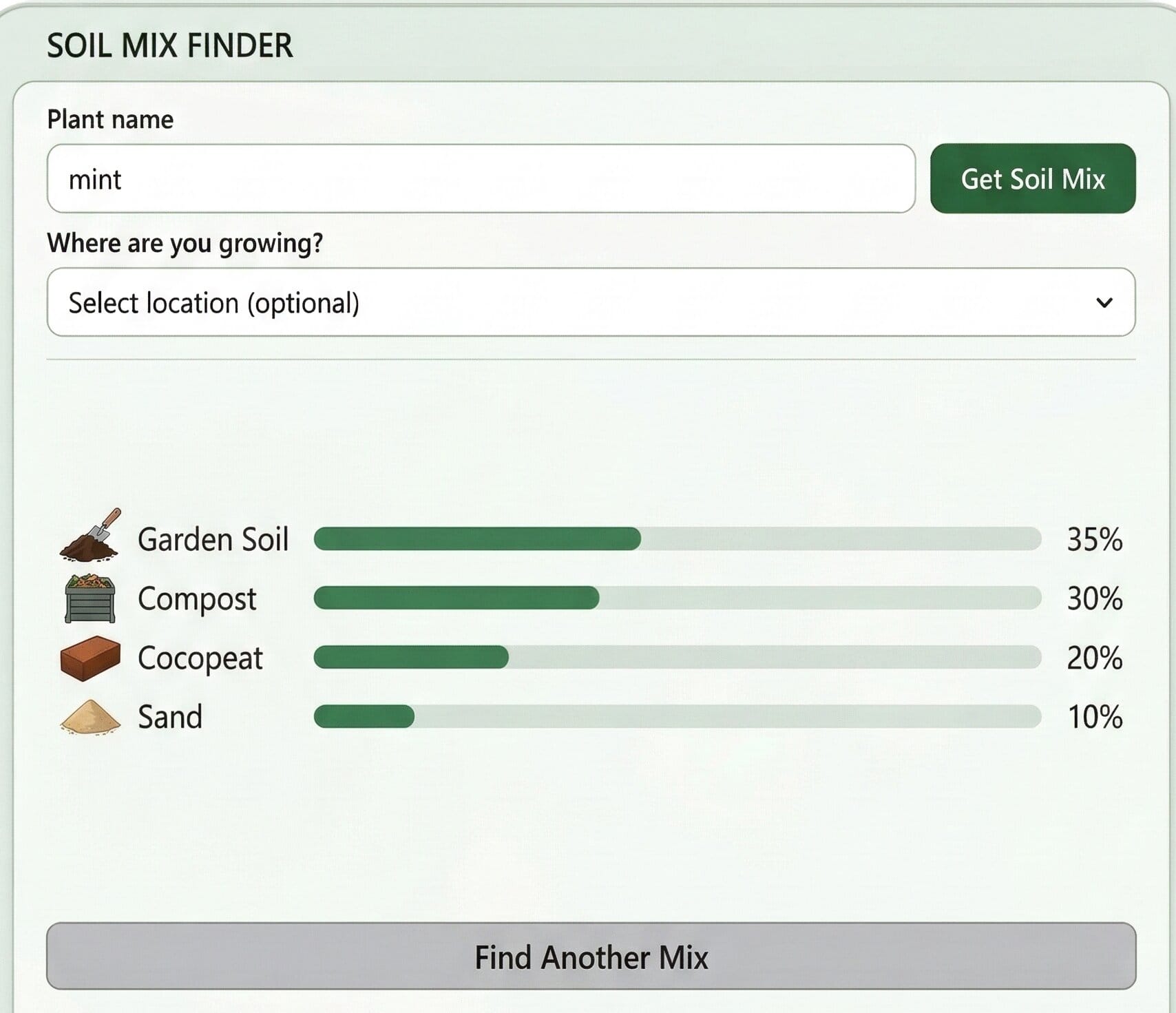Click the "Where are you growing?" label
This screenshot has width=1176, height=1013.
pos(185,243)
